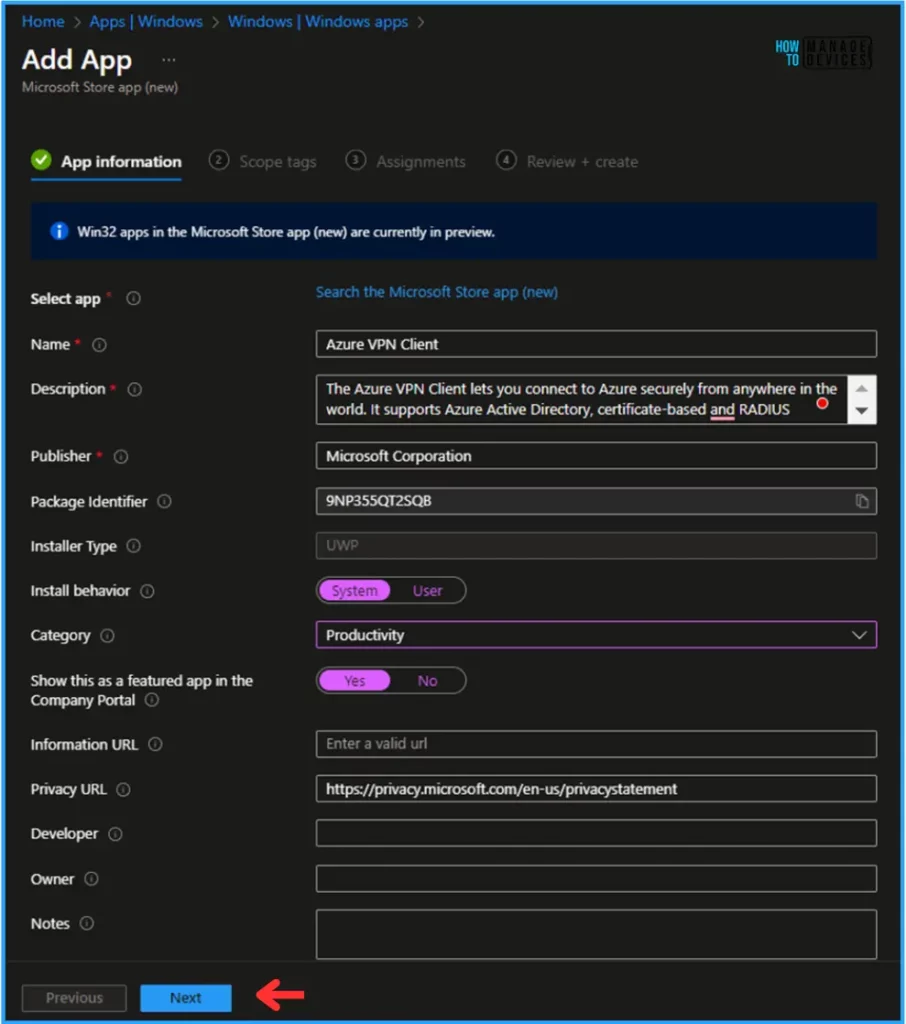906x1024 pixels.
Task: Go to Assignments step
Action: coord(406,161)
